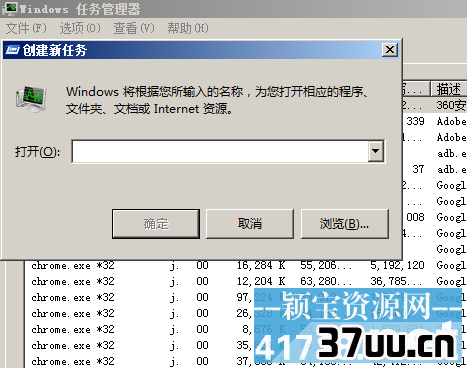Select chrome.exe *32 row with 16,284 K
The height and width of the screenshot is (368, 467).
pos(246,265)
